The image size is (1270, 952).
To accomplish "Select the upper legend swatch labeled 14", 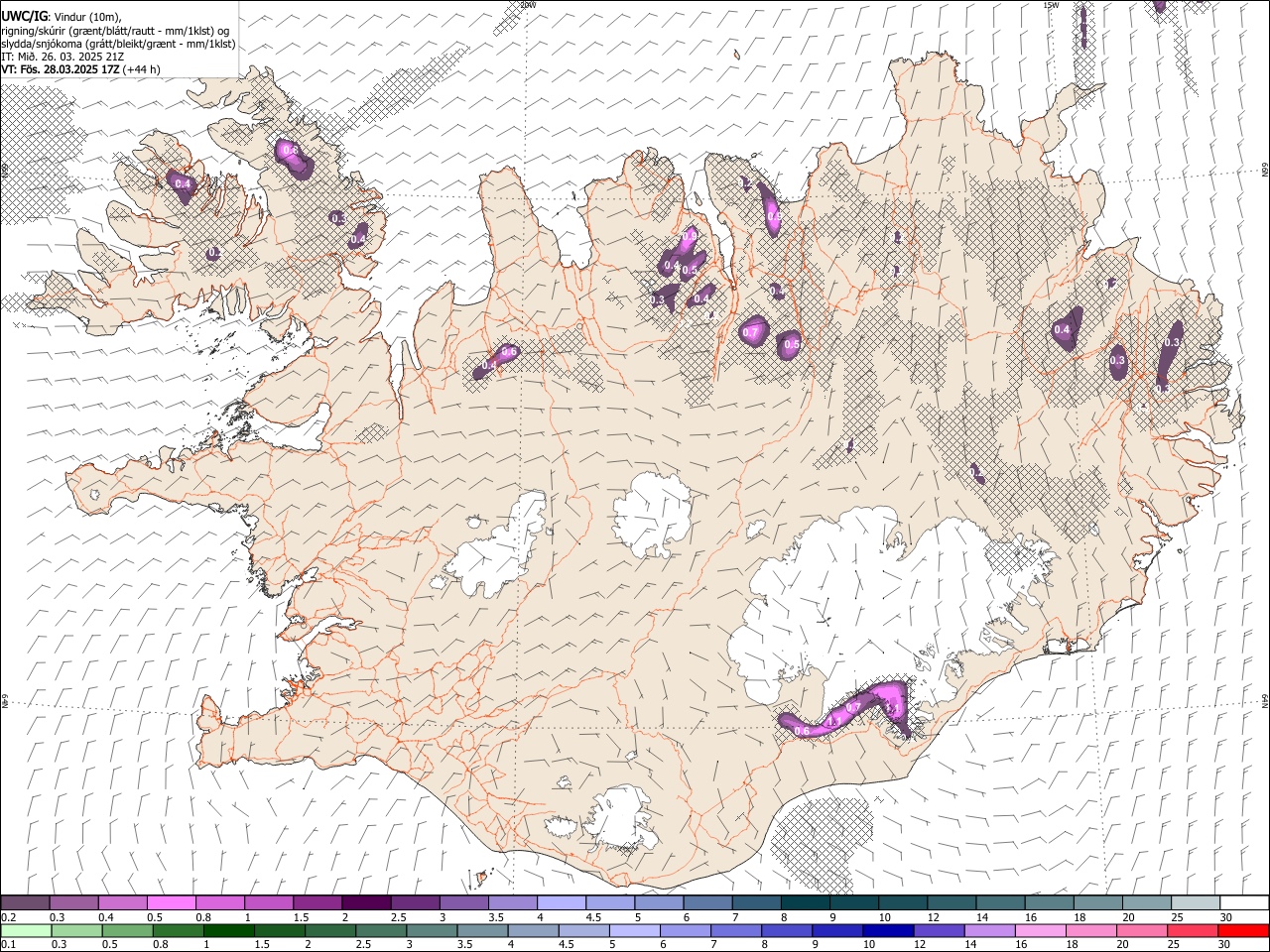I will pos(998,903).
